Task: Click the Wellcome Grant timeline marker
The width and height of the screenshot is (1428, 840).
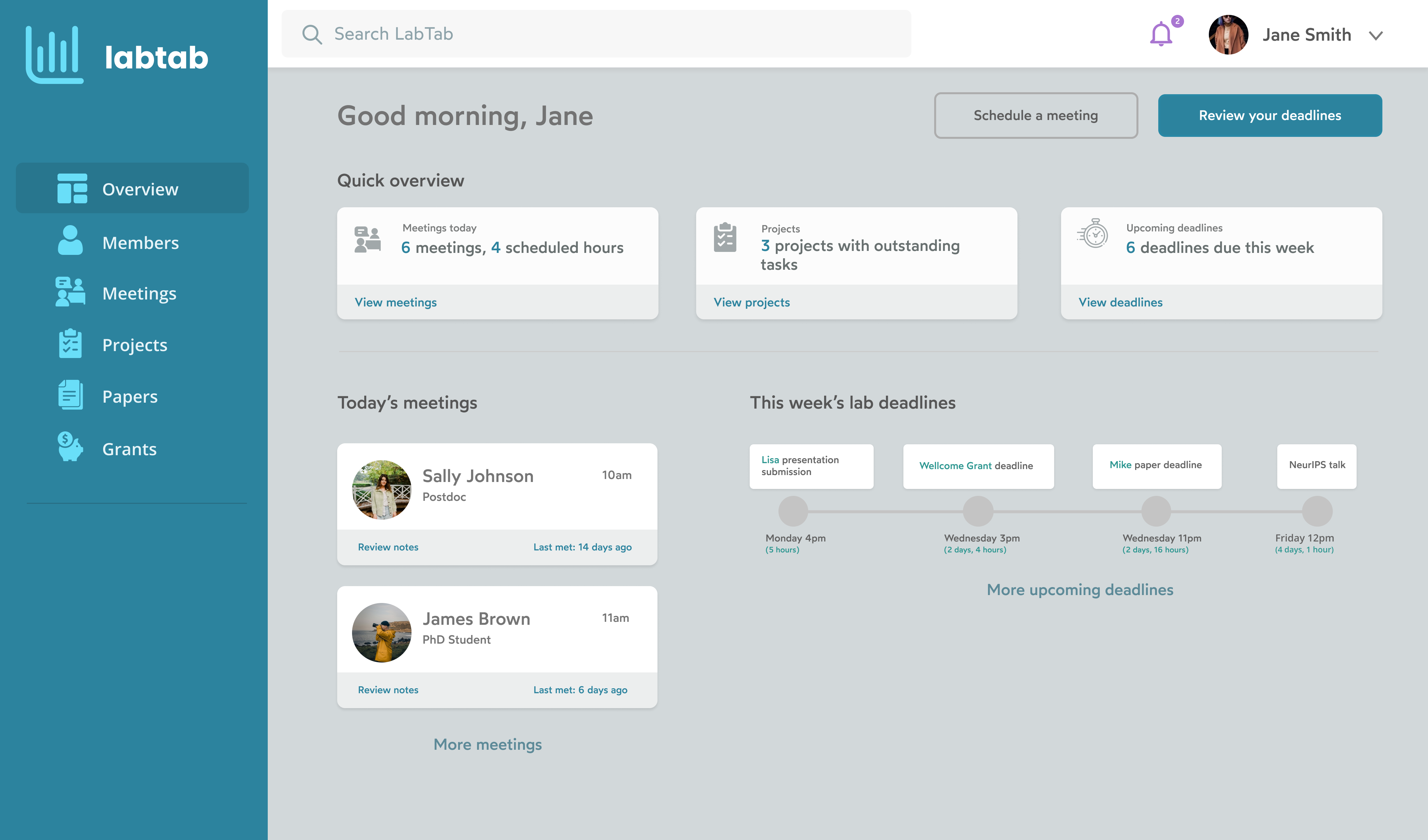Action: click(x=979, y=511)
